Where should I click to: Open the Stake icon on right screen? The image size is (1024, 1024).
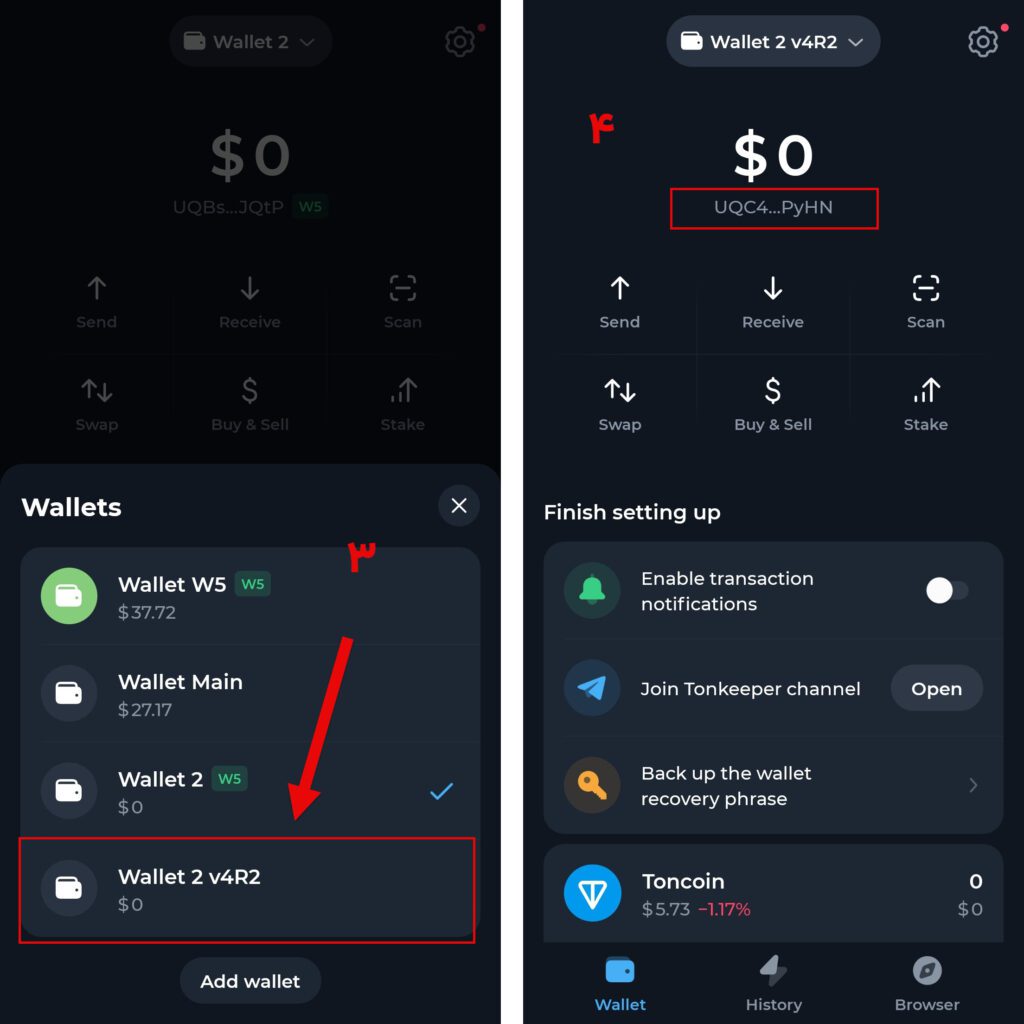925,391
